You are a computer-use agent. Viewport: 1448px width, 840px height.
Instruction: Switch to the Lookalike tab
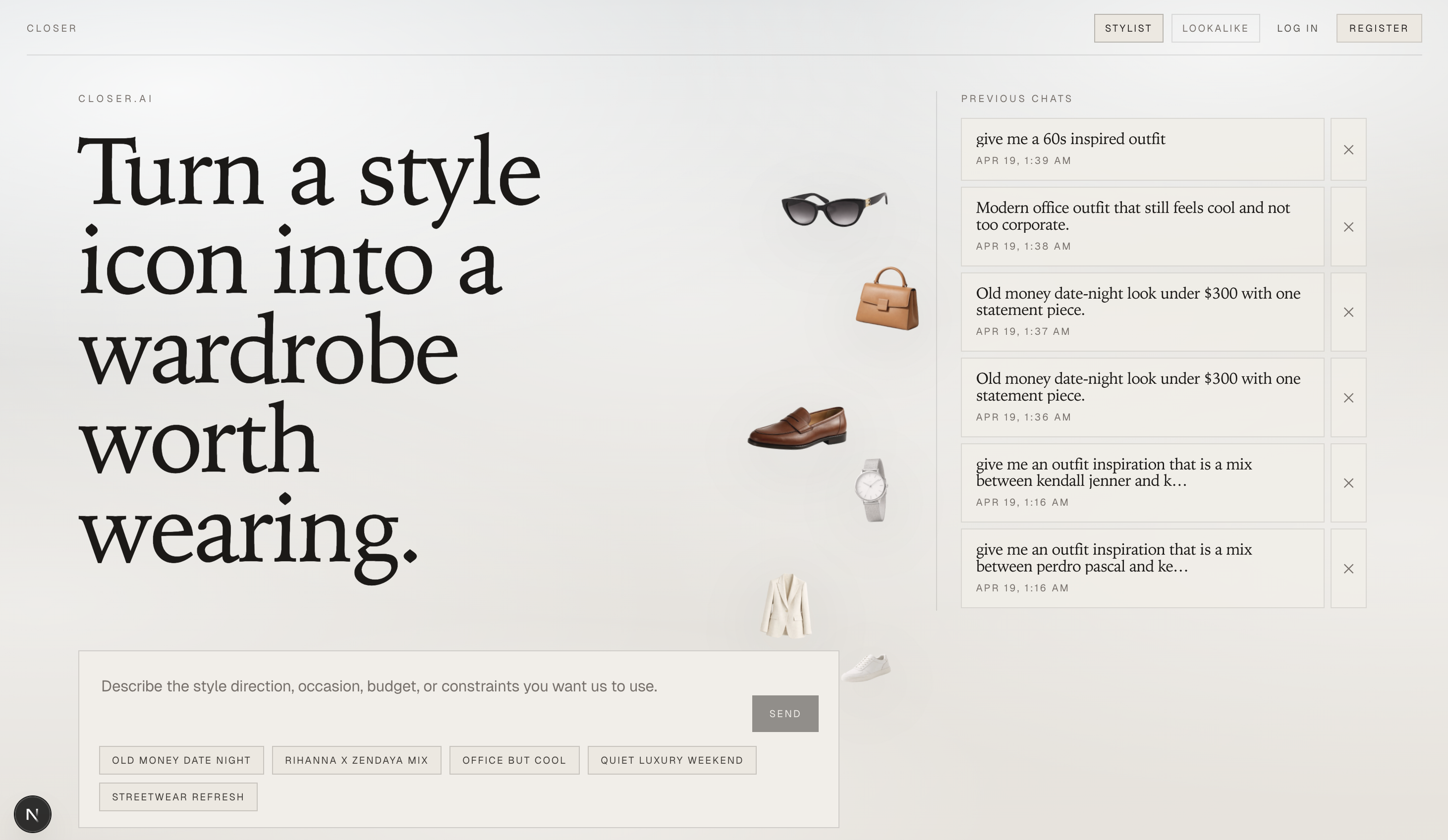(1215, 28)
